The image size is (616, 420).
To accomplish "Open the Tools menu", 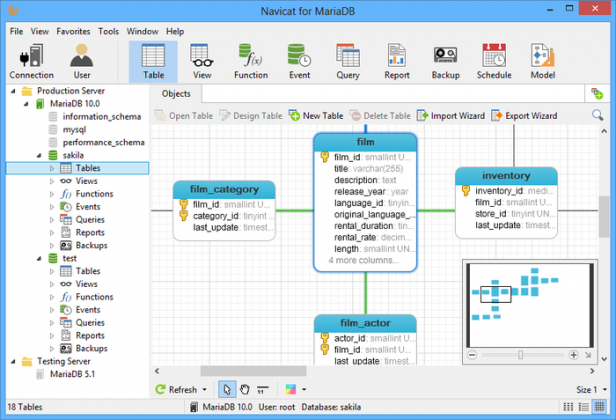I will (108, 31).
